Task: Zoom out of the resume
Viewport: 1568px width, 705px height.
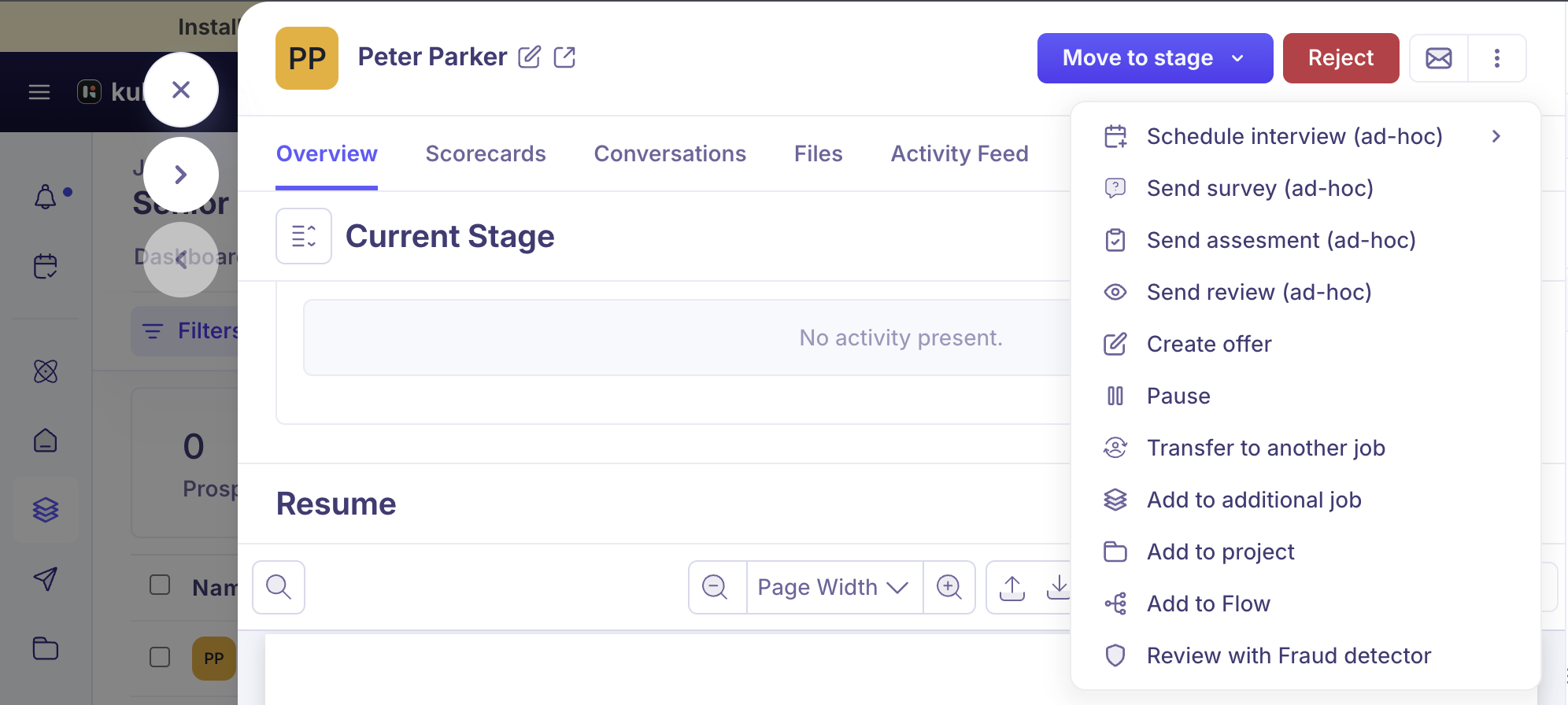Action: (x=715, y=587)
